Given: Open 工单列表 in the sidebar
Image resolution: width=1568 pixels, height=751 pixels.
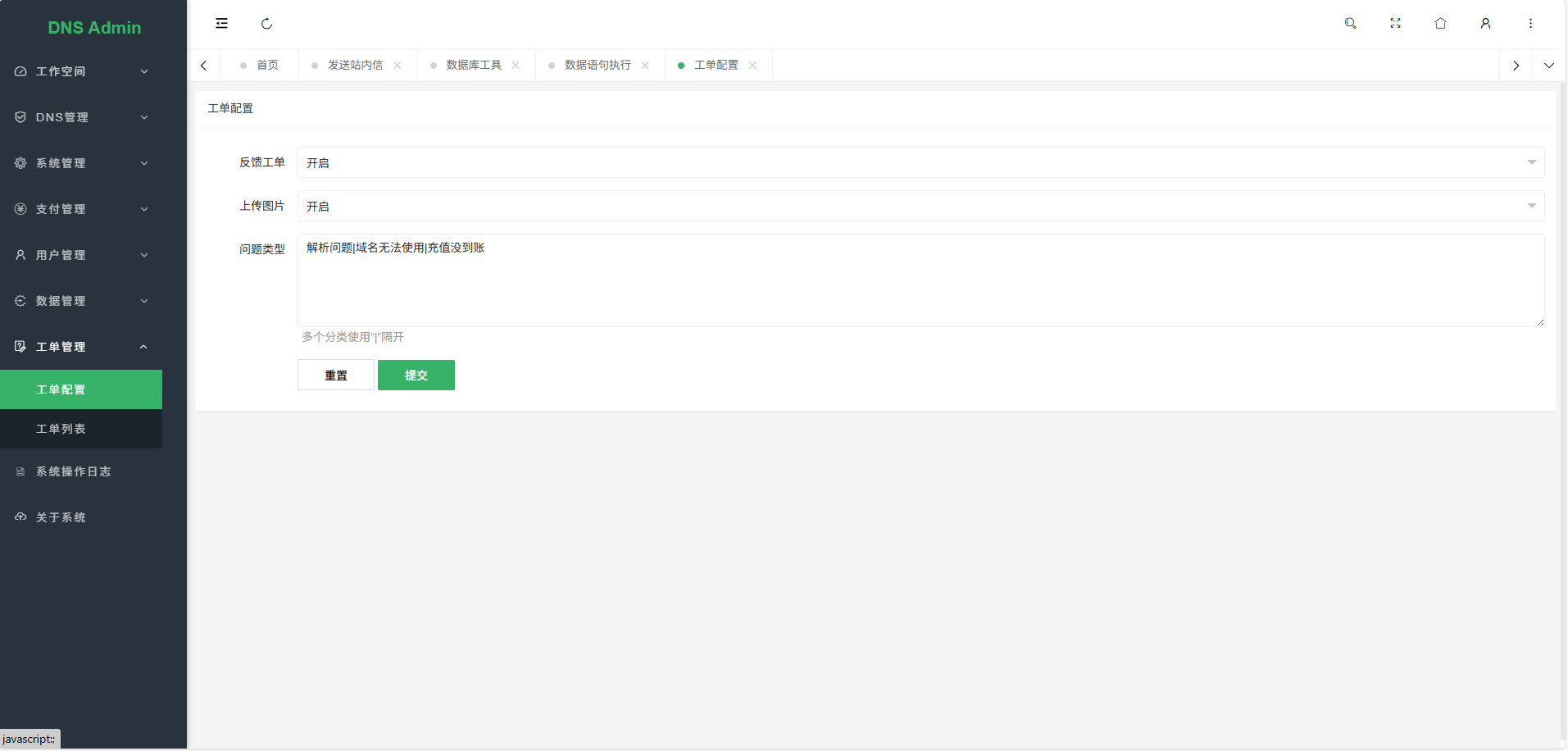Looking at the screenshot, I should pos(61,429).
